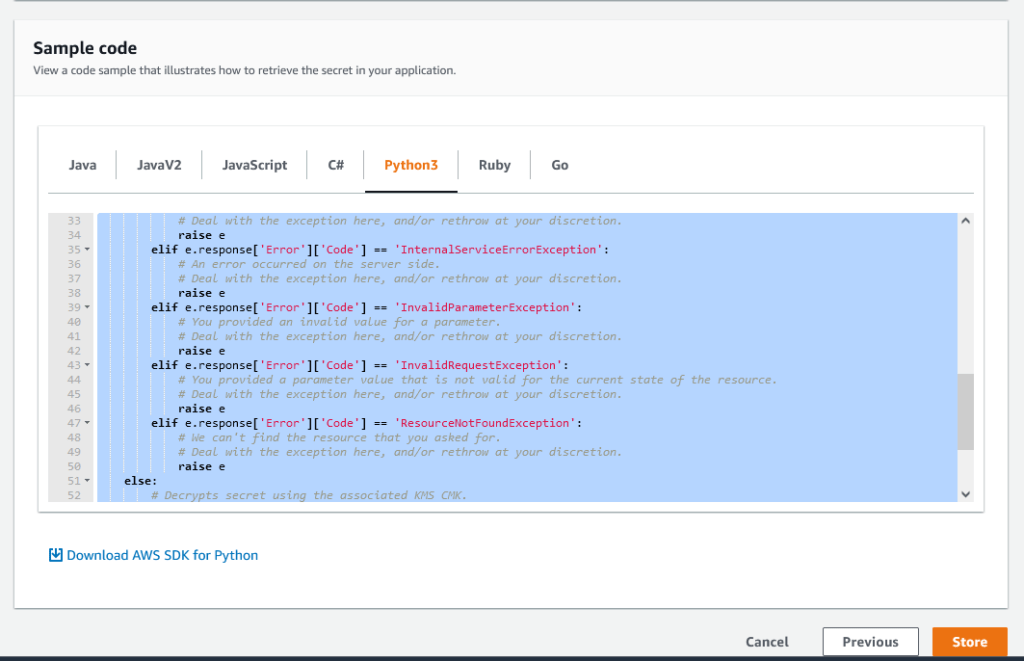View the Ruby code sample

coord(494,164)
